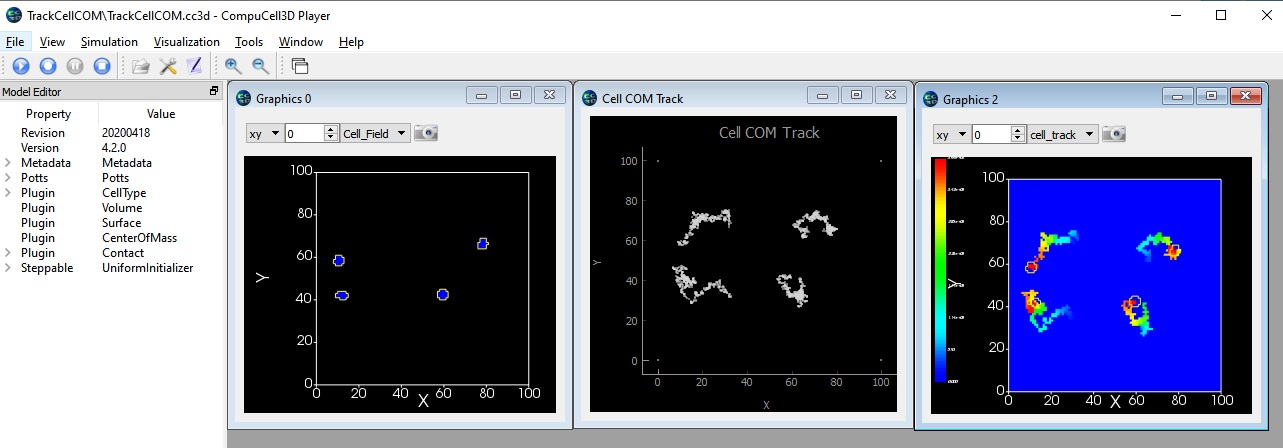Expand the Potts tree node
1283x448 pixels.
(x=8, y=178)
